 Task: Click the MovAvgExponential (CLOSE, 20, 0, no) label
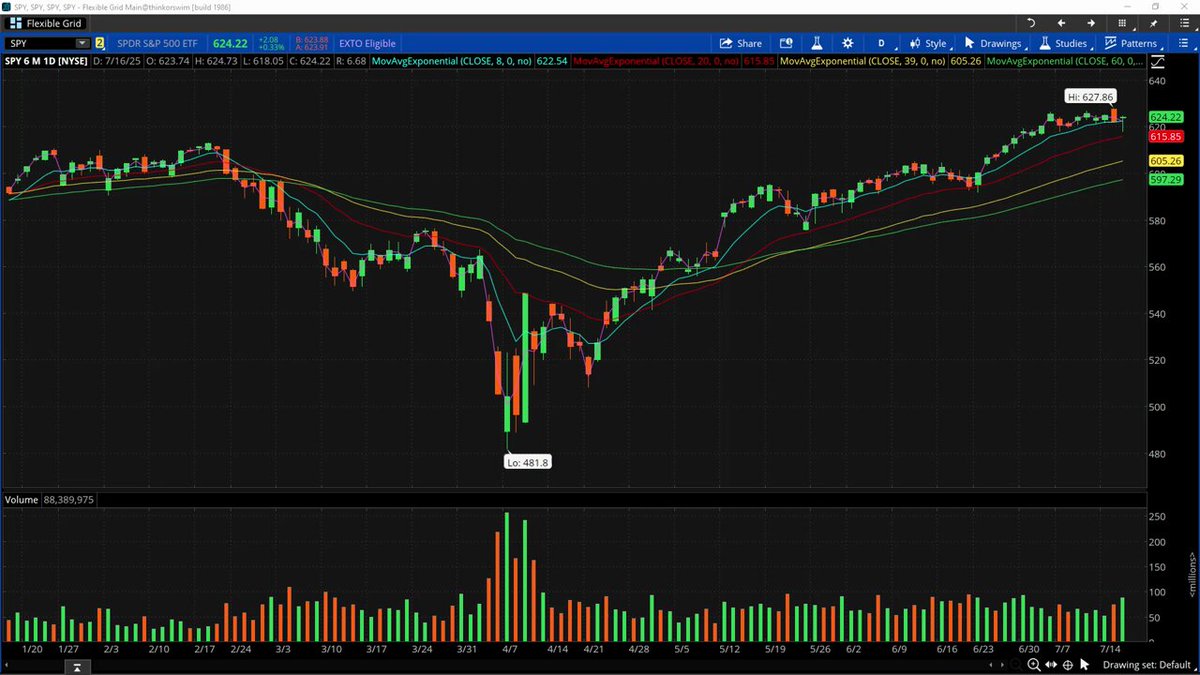point(658,62)
